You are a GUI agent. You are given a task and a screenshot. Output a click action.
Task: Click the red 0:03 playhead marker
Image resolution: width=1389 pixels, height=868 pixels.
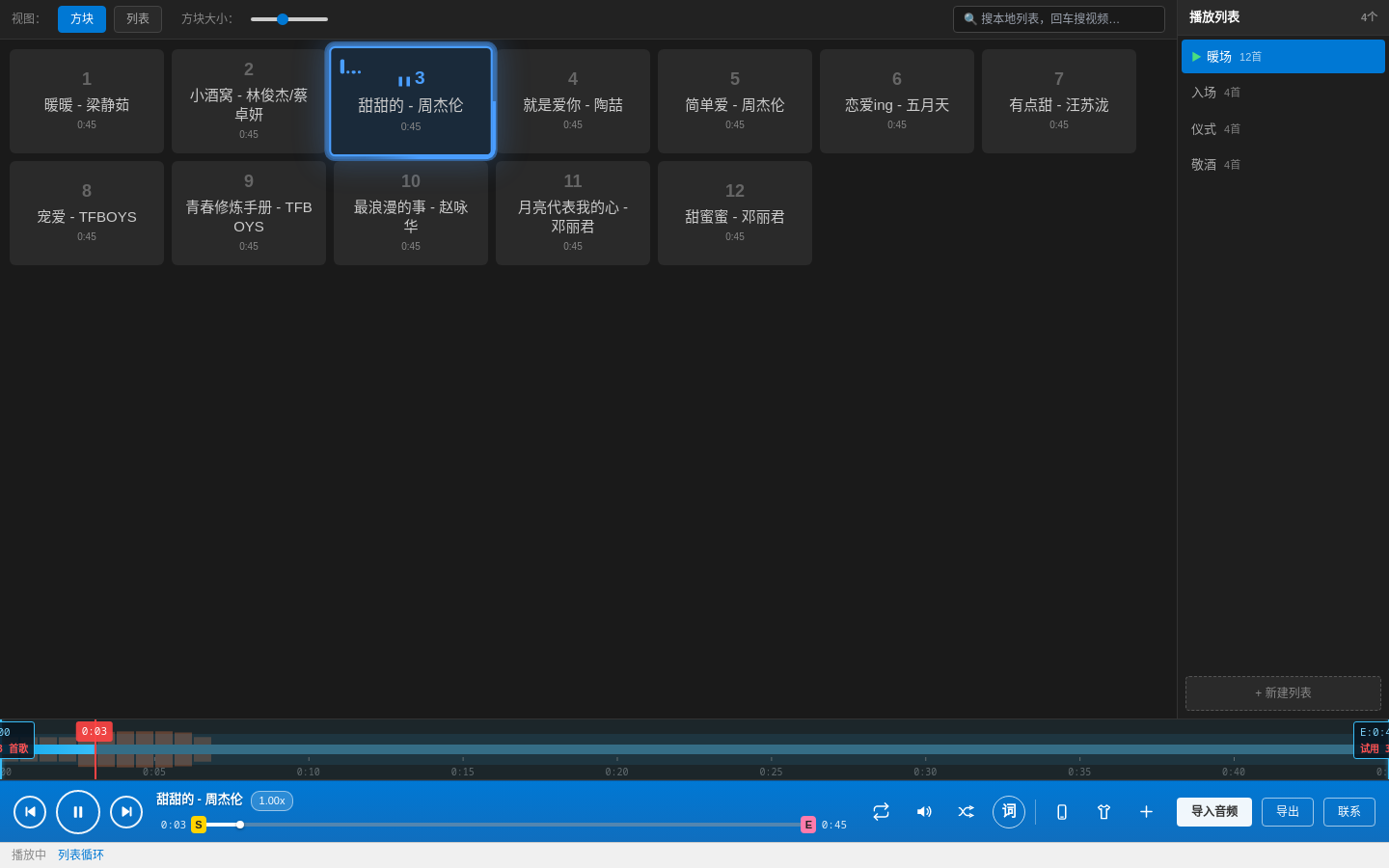95,732
